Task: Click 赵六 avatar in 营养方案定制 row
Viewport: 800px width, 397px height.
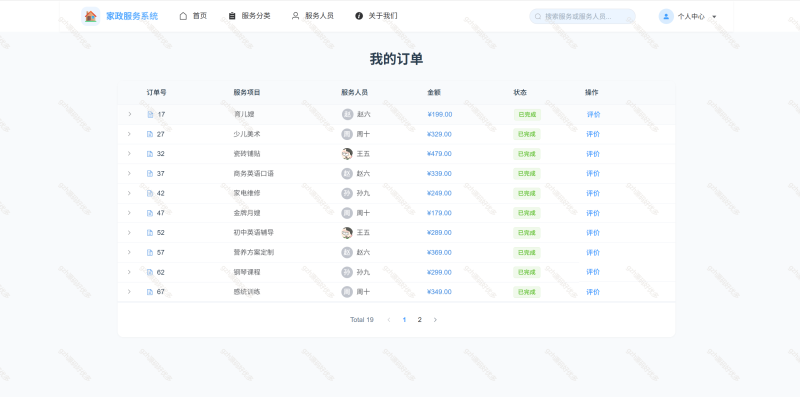Action: coord(347,253)
